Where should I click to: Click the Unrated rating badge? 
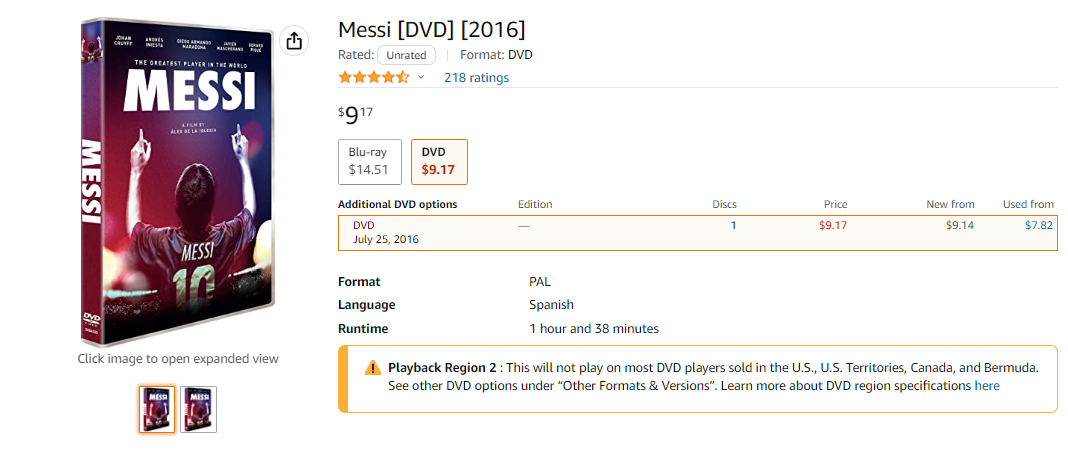pos(406,55)
